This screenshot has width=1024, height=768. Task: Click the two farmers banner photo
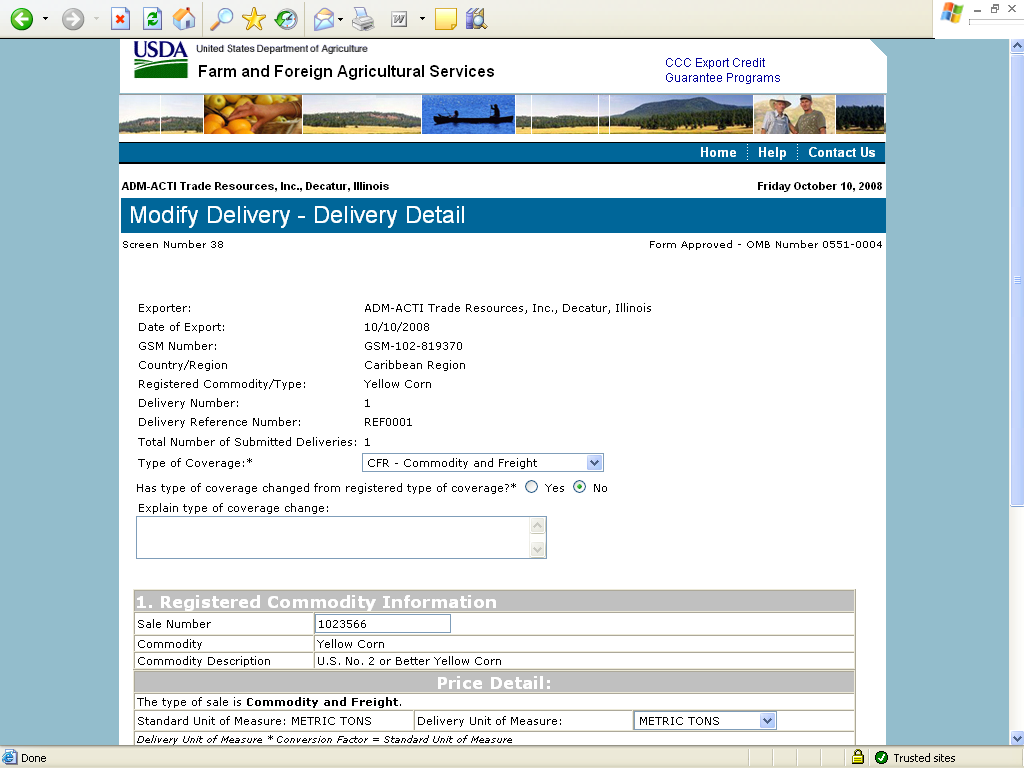point(794,114)
